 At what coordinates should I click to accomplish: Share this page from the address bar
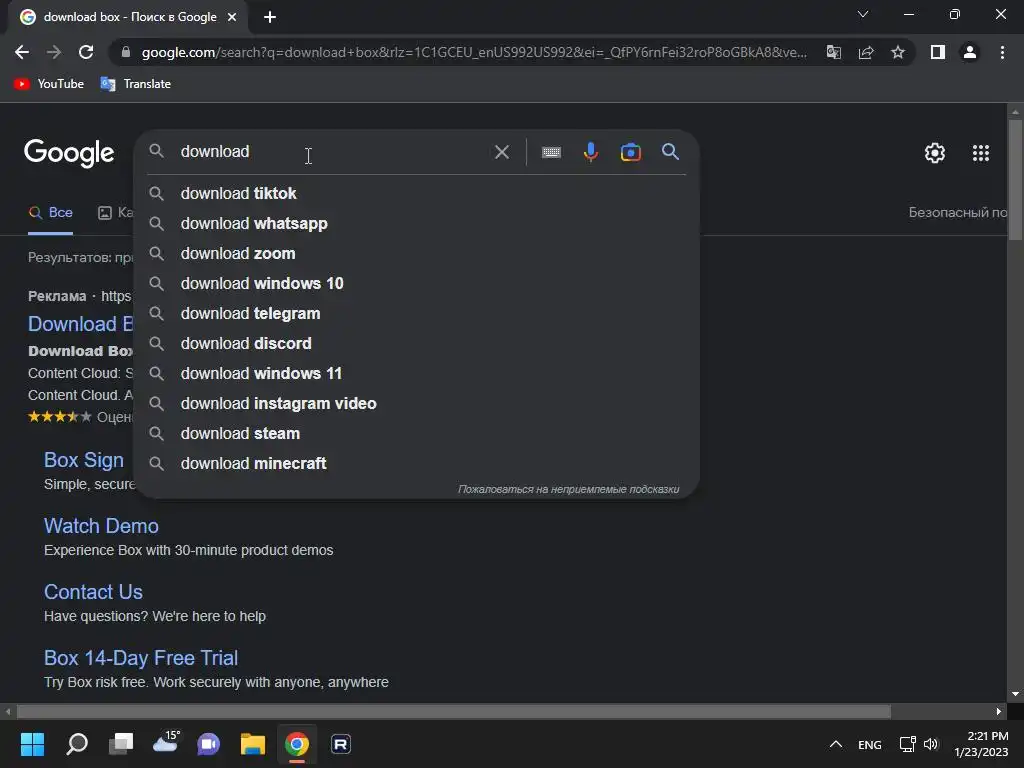866,52
